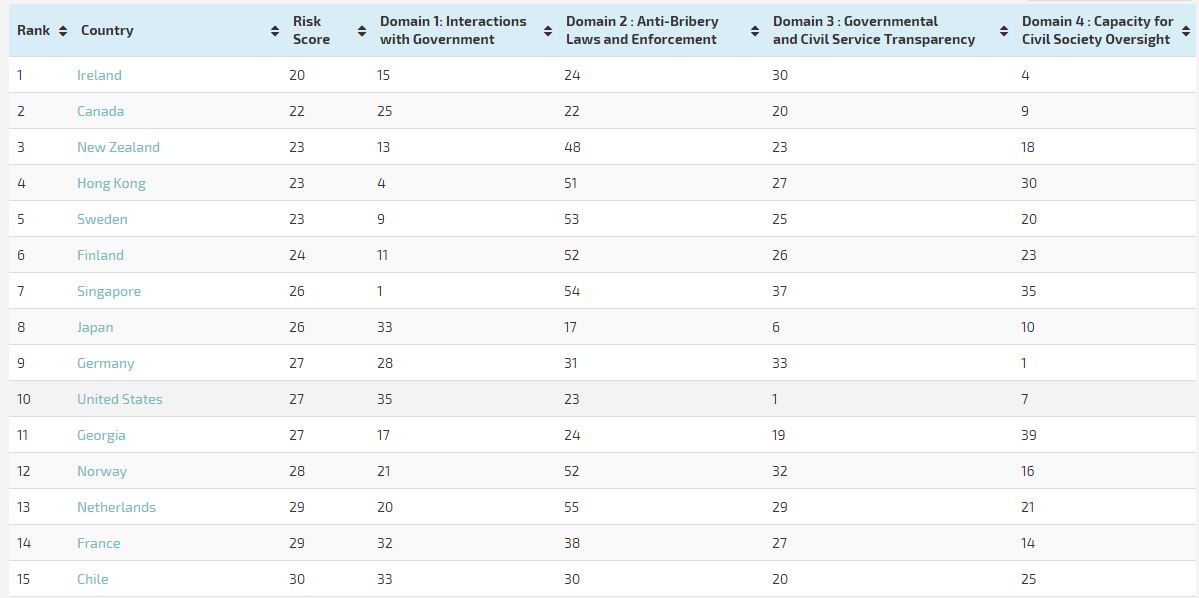Go to Singapore's country details
This screenshot has height=598, width=1199.
109,291
